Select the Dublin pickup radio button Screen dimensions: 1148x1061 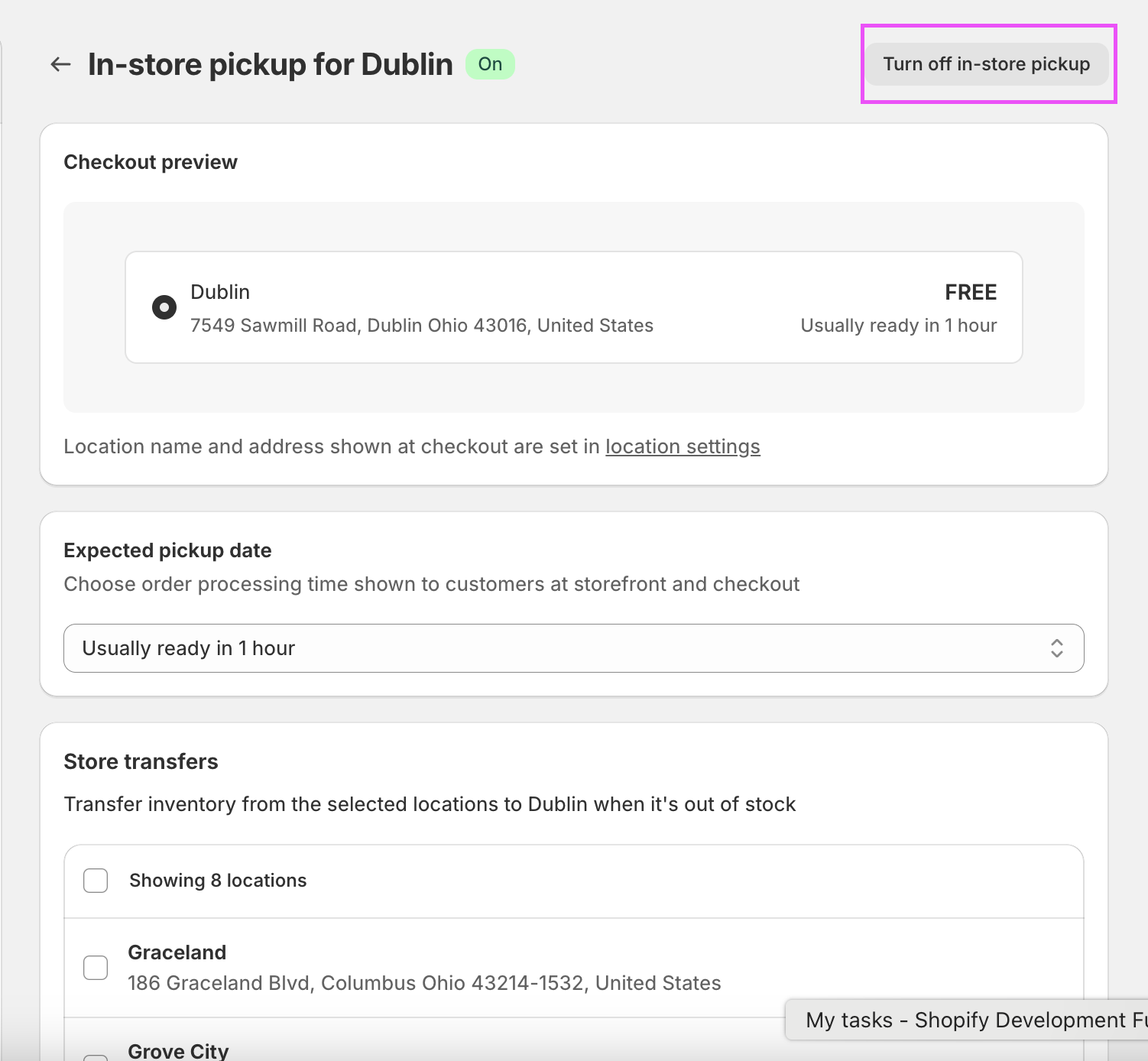pos(164,307)
